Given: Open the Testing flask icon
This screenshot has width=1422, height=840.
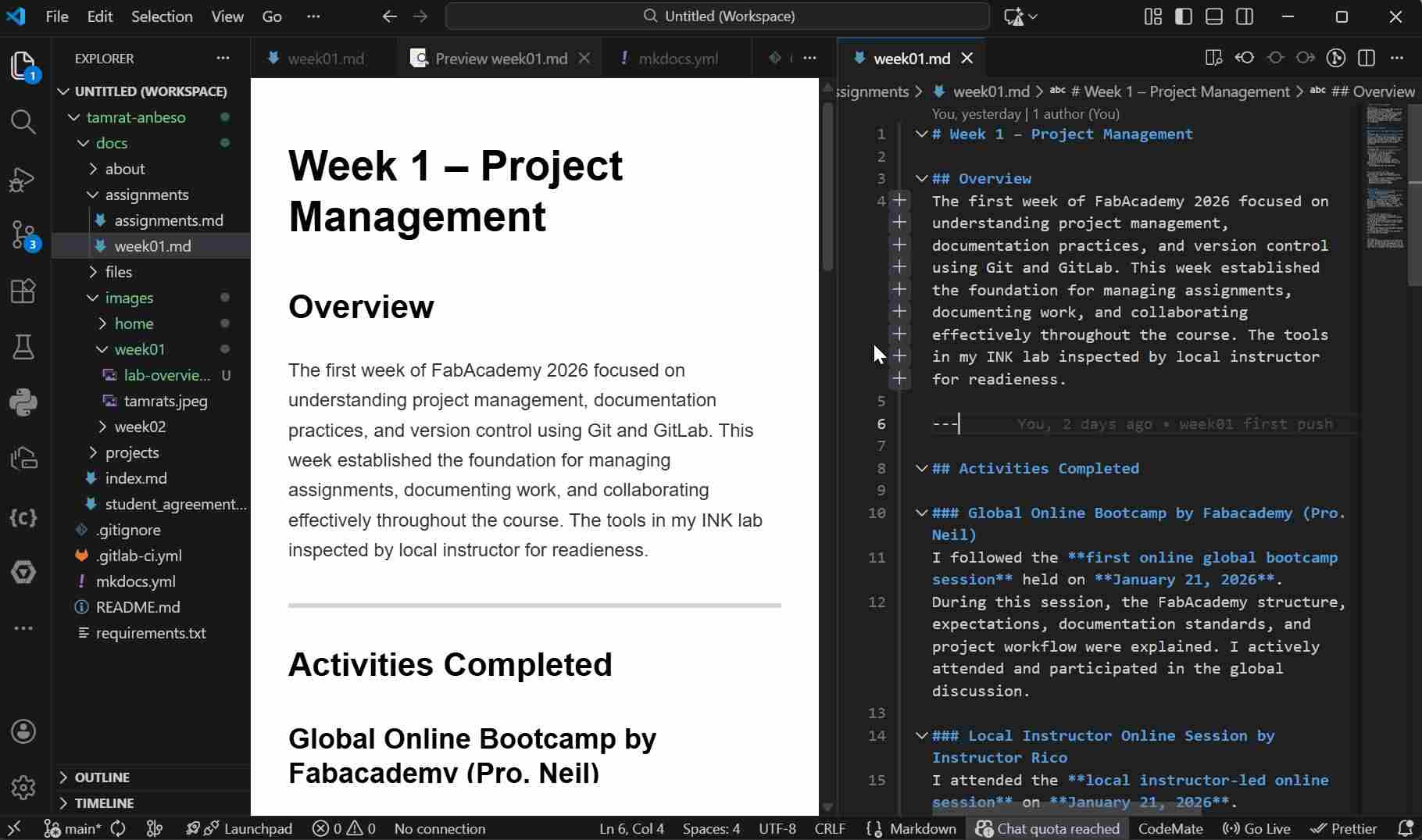Looking at the screenshot, I should (x=23, y=346).
